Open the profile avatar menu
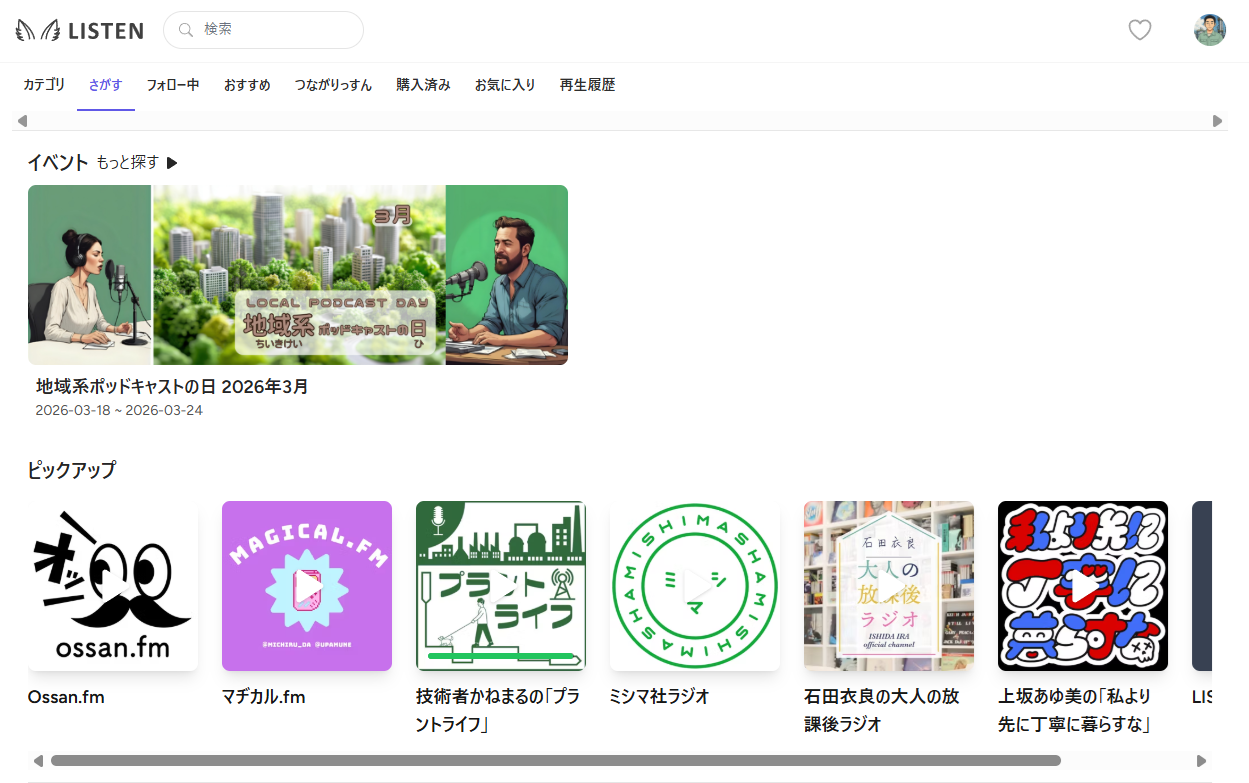Viewport: 1249px width, 783px height. [x=1209, y=30]
